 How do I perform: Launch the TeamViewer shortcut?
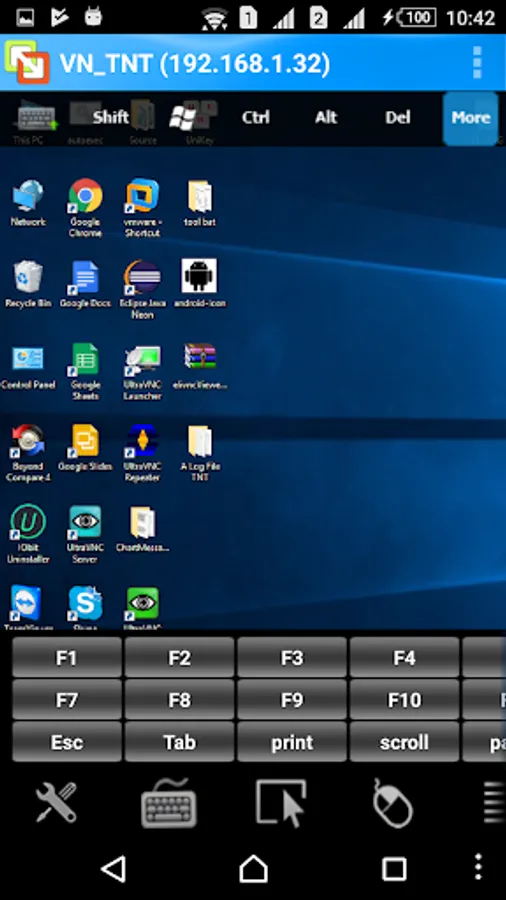(x=28, y=607)
